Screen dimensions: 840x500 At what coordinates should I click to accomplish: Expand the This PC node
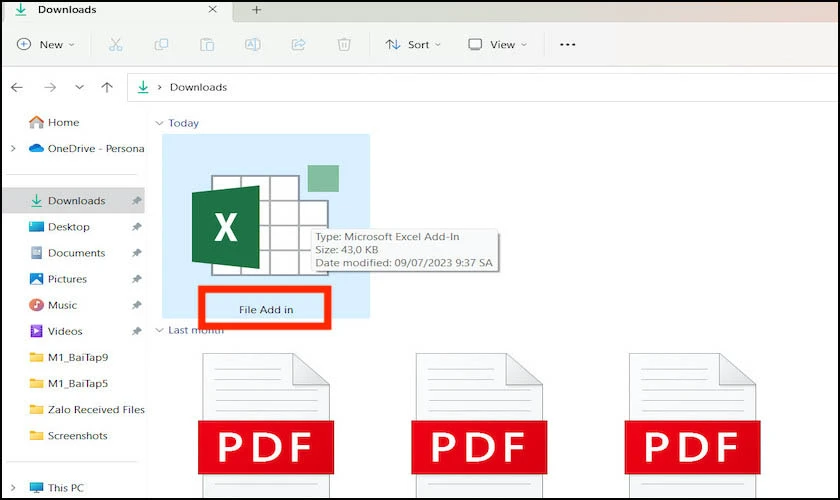(13, 488)
